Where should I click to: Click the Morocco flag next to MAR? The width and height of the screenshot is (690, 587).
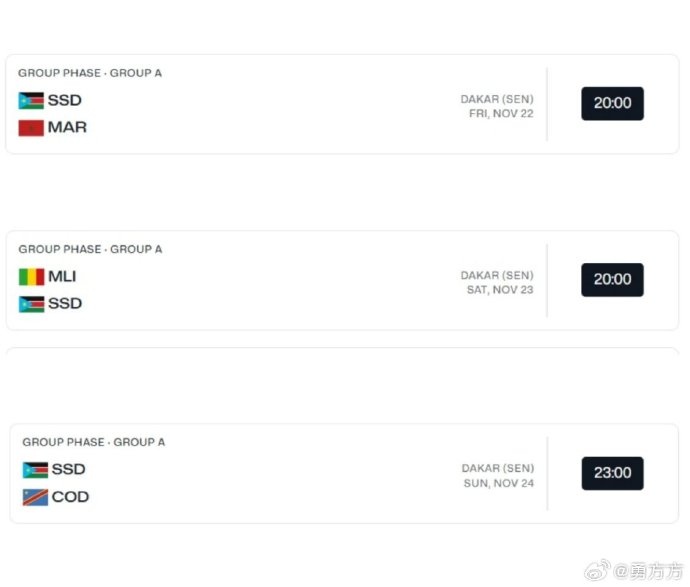click(x=31, y=128)
